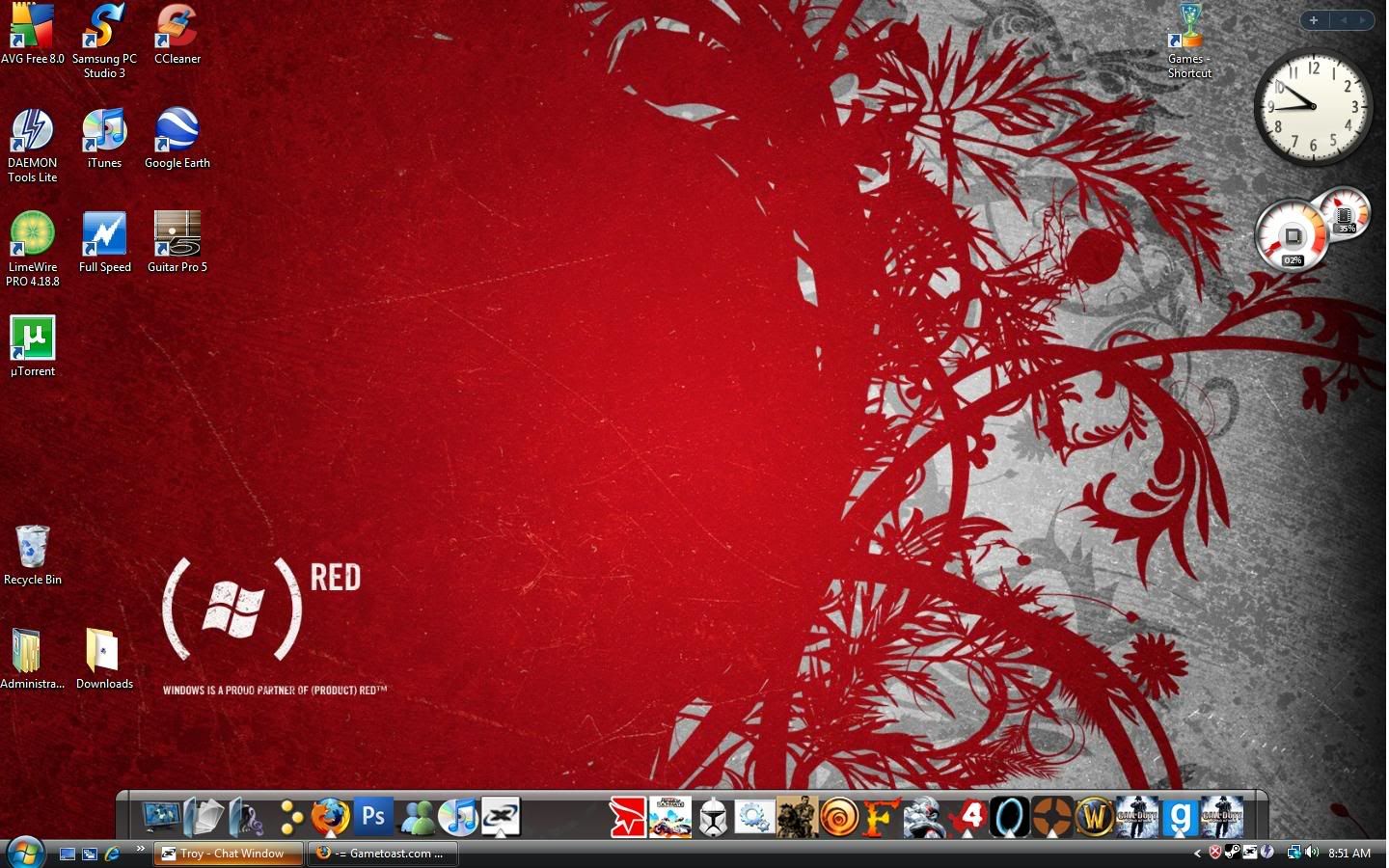Show hidden system tray icons

coord(1197,854)
